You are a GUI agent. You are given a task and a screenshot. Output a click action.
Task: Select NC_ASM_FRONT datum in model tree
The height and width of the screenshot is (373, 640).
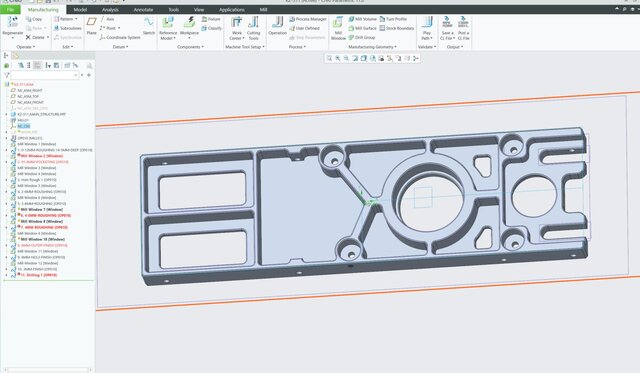point(31,102)
